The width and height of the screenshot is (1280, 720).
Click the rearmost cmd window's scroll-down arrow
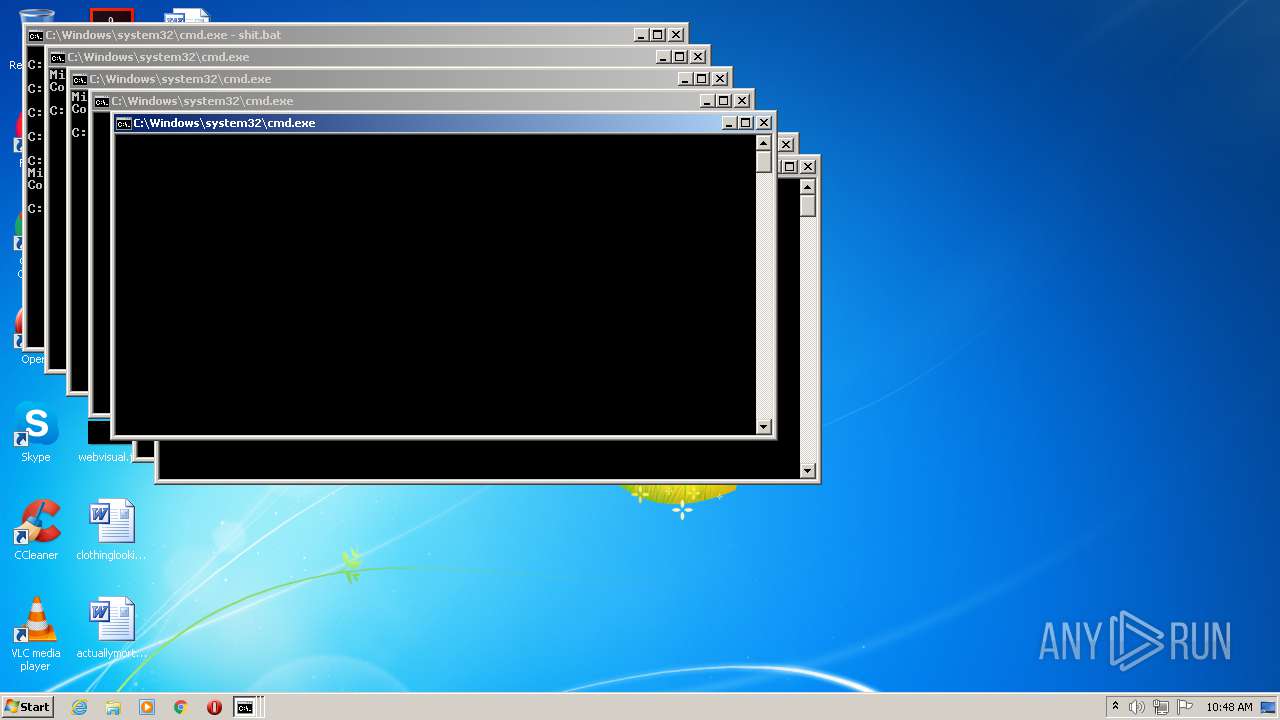tap(808, 471)
